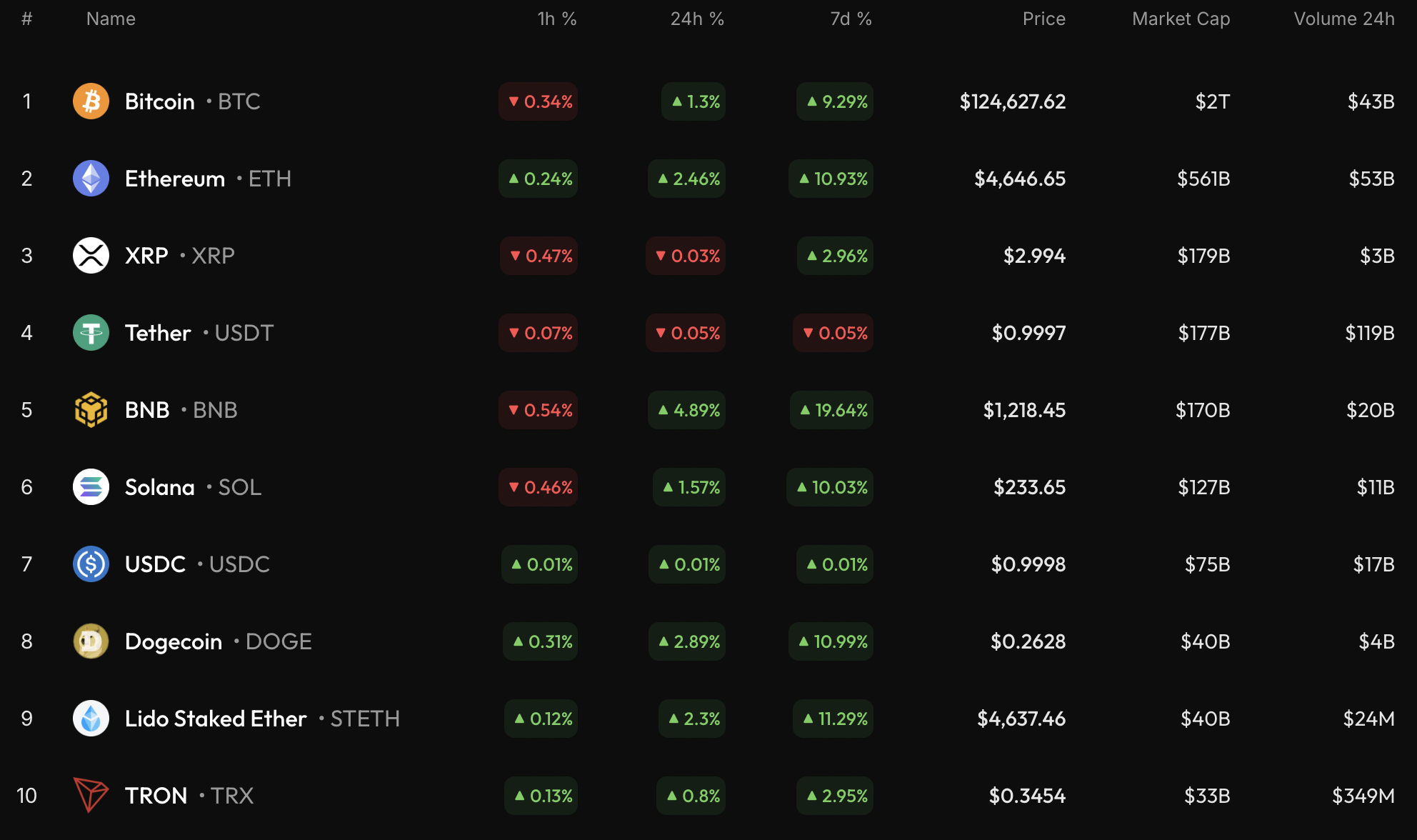Click Bitcoin's 7d change badge 9.29%
1417x840 pixels.
836,101
